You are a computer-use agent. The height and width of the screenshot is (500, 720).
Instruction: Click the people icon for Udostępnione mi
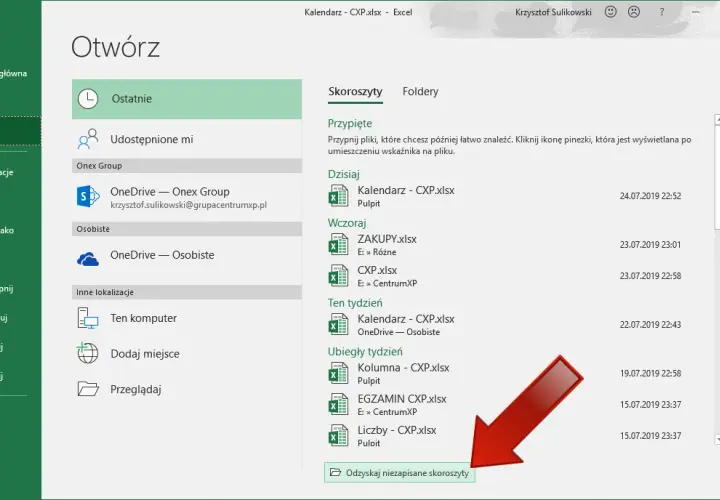point(88,139)
